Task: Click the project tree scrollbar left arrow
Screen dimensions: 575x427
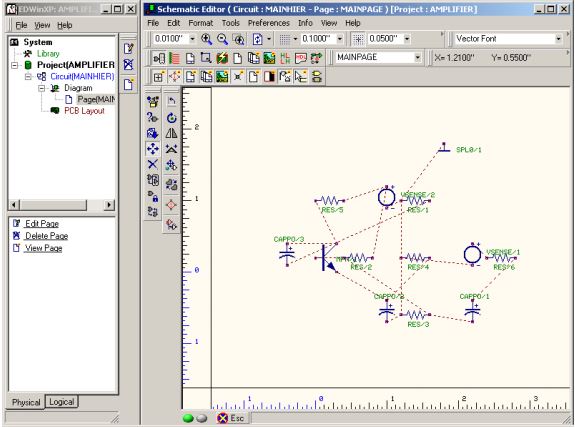Action: coord(14,205)
